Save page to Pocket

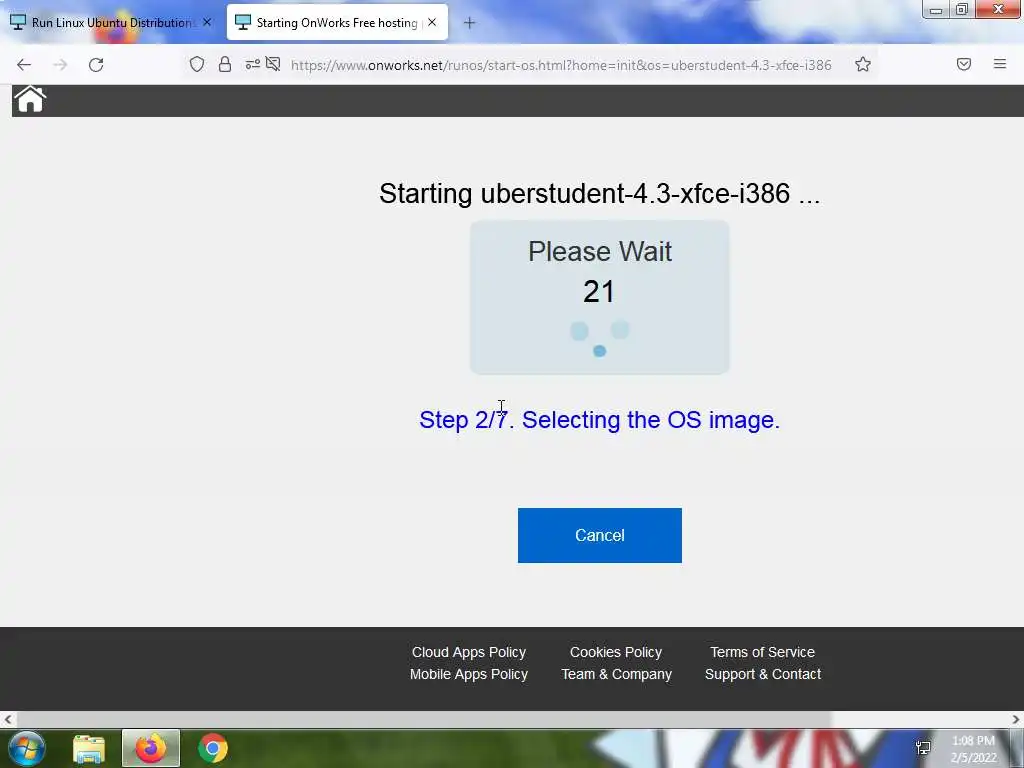963,64
